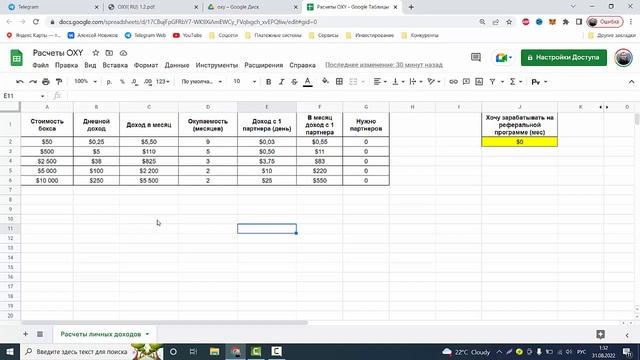Click the formula bar
Image resolution: width=640 pixels, height=360 pixels.
[351, 96]
